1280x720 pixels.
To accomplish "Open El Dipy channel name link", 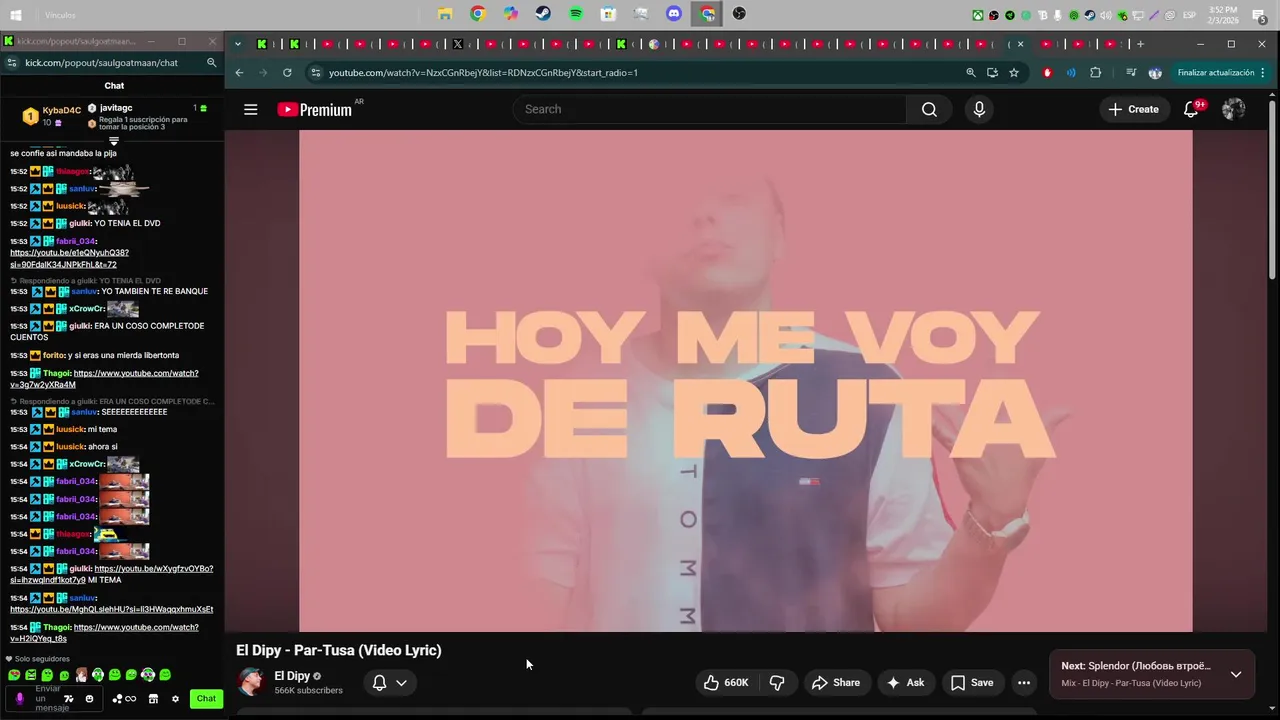I will tap(292, 676).
